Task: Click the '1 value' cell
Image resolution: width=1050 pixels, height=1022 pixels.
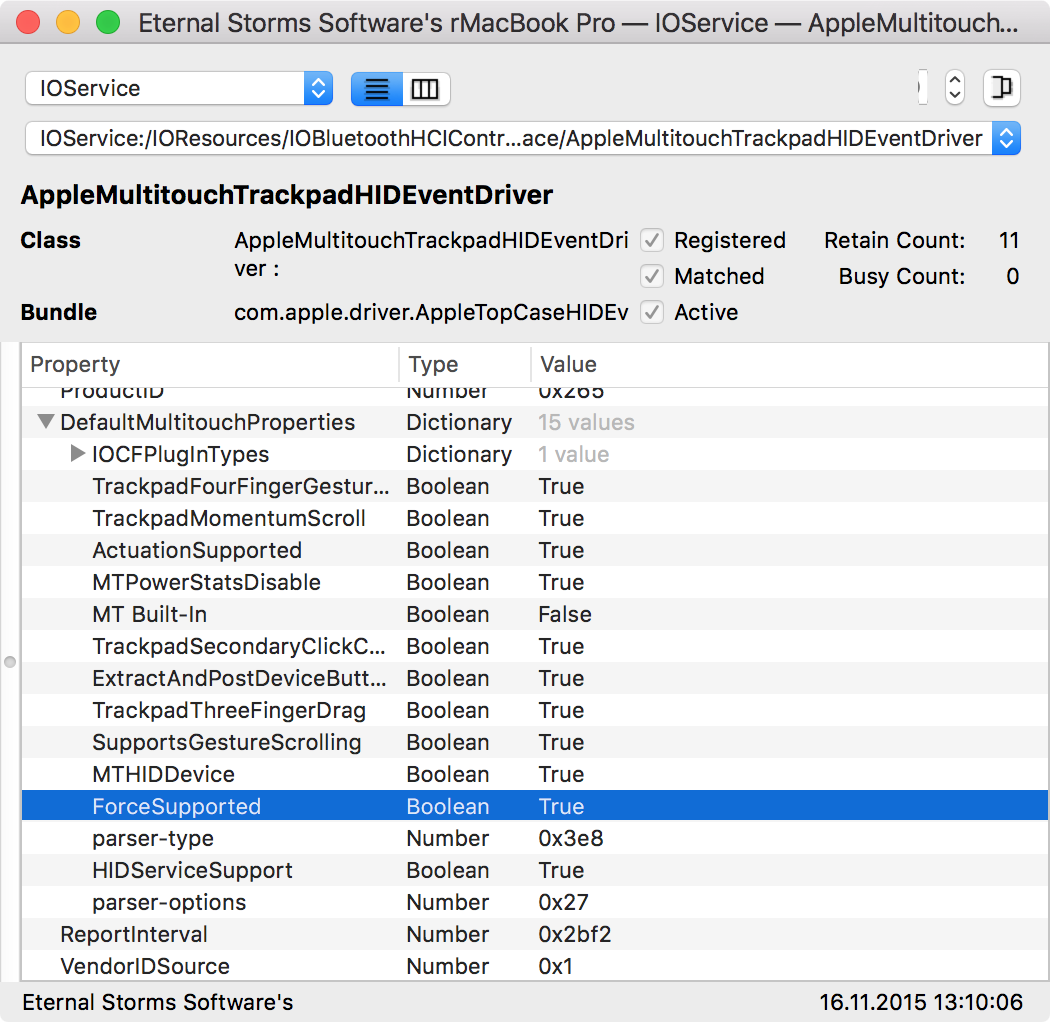Action: point(573,454)
